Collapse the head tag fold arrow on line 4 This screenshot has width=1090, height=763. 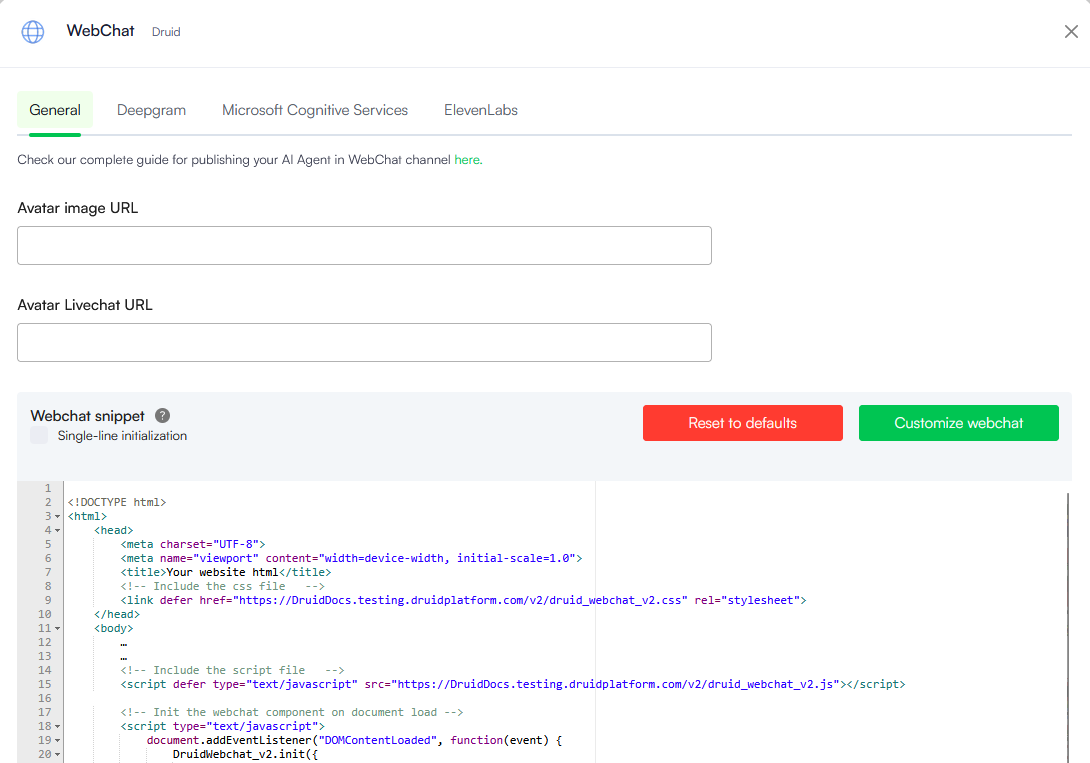pyautogui.click(x=58, y=531)
